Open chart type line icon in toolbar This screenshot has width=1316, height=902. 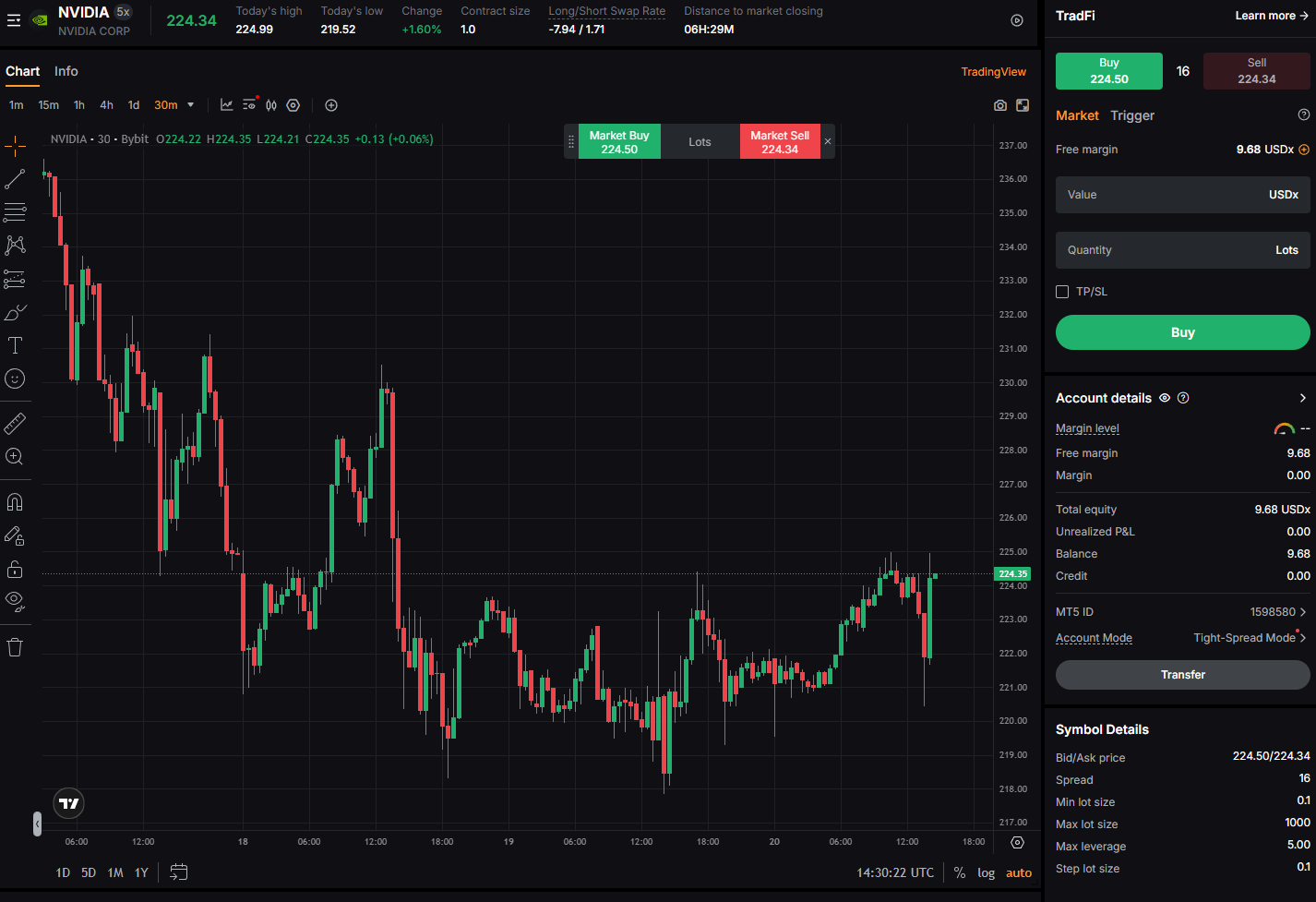tap(227, 105)
